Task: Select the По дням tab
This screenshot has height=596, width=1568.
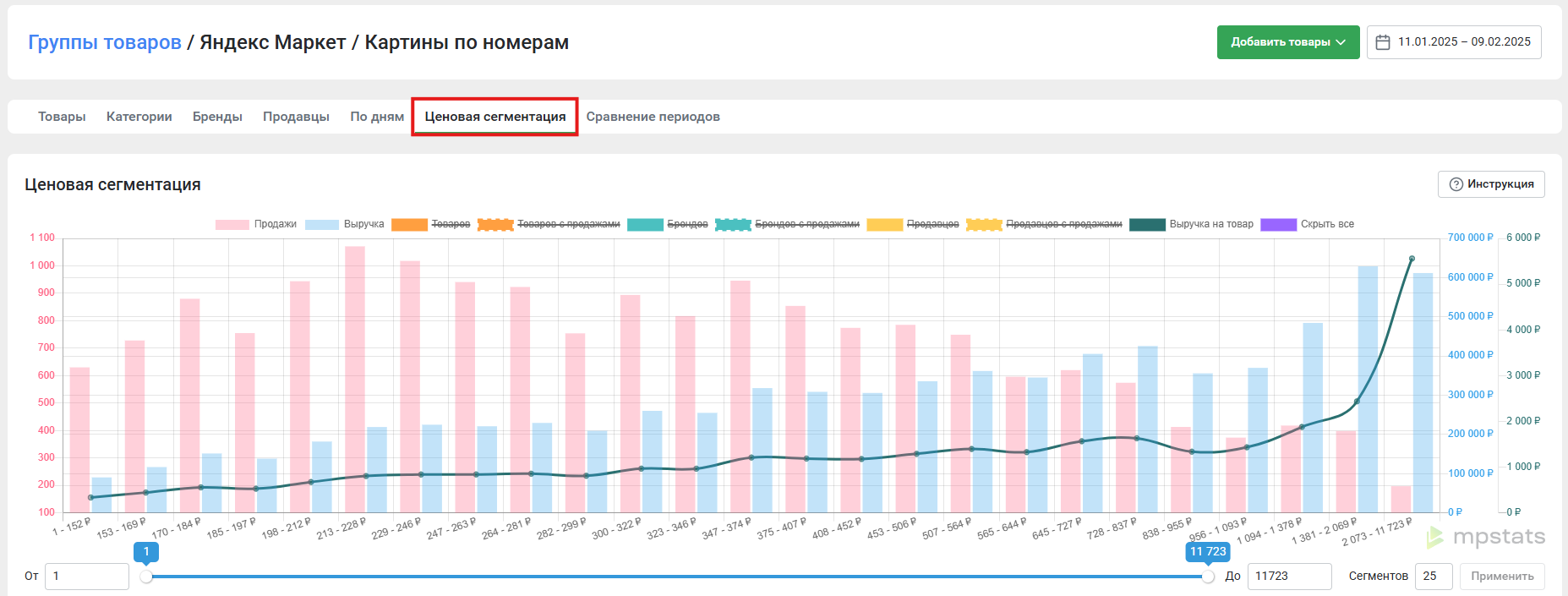Action: [x=377, y=117]
